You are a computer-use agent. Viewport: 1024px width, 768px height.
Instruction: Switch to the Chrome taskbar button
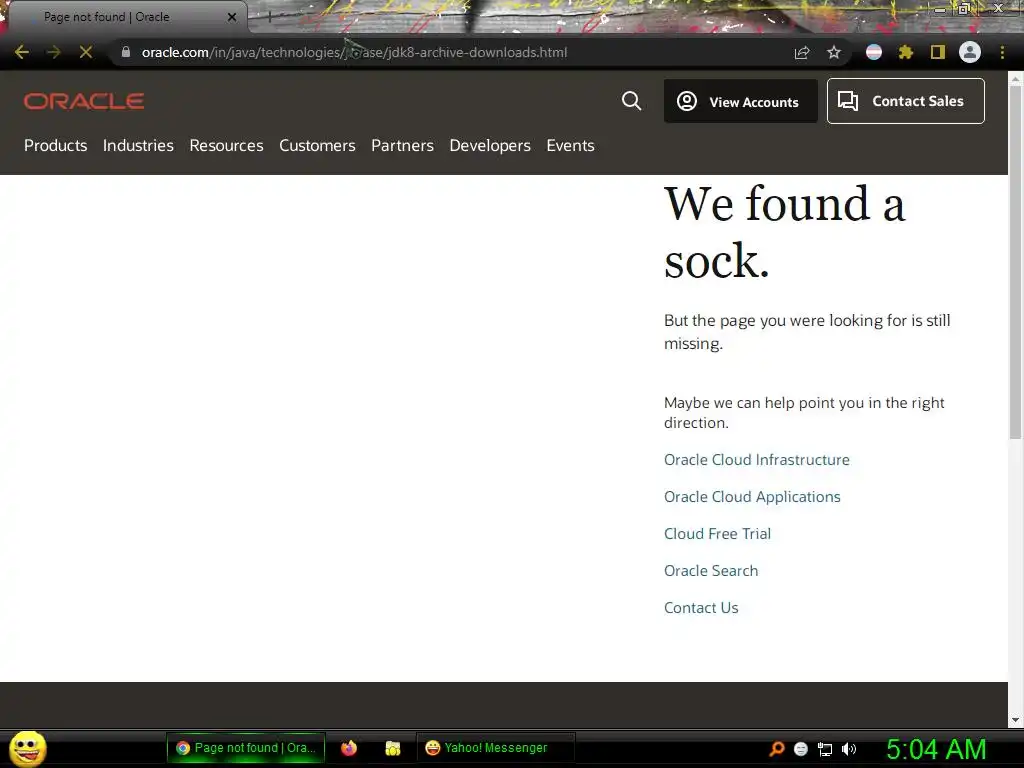pos(246,748)
